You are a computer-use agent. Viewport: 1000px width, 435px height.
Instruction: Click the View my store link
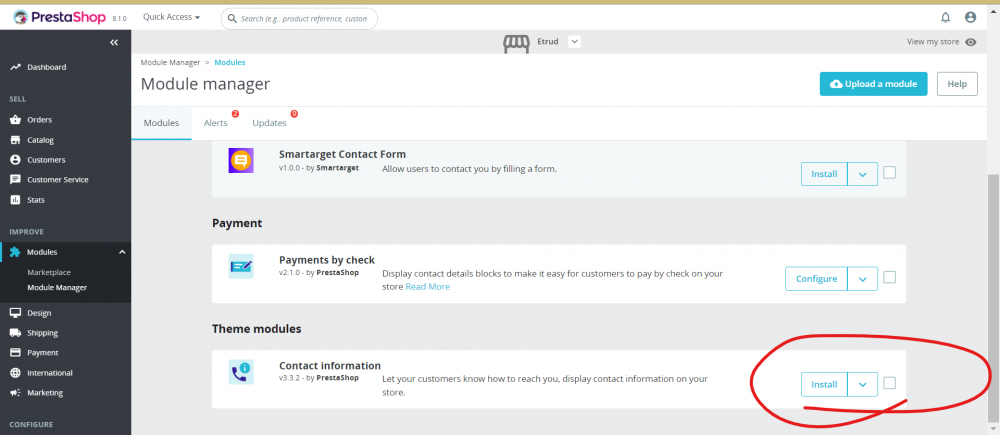point(932,42)
